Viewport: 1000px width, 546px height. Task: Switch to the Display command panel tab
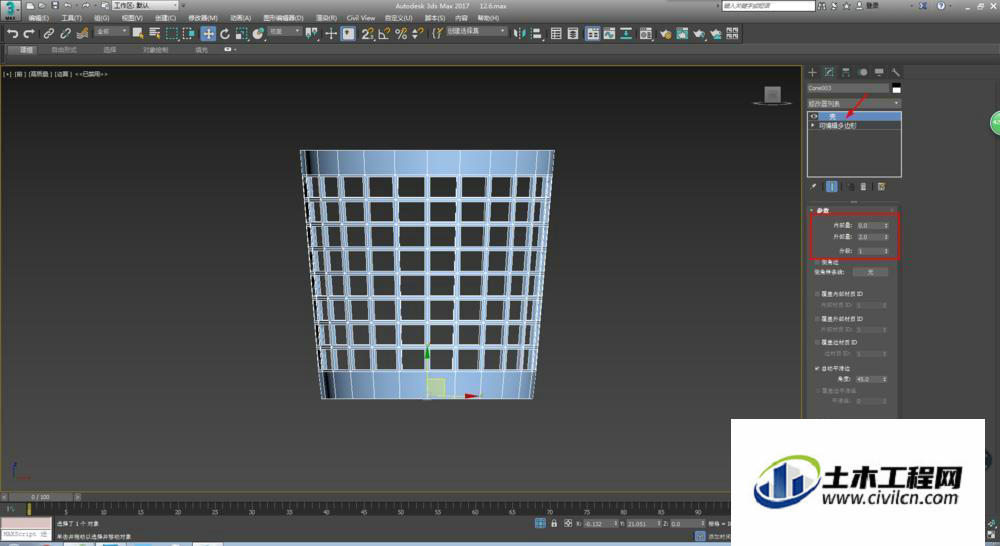[x=879, y=72]
